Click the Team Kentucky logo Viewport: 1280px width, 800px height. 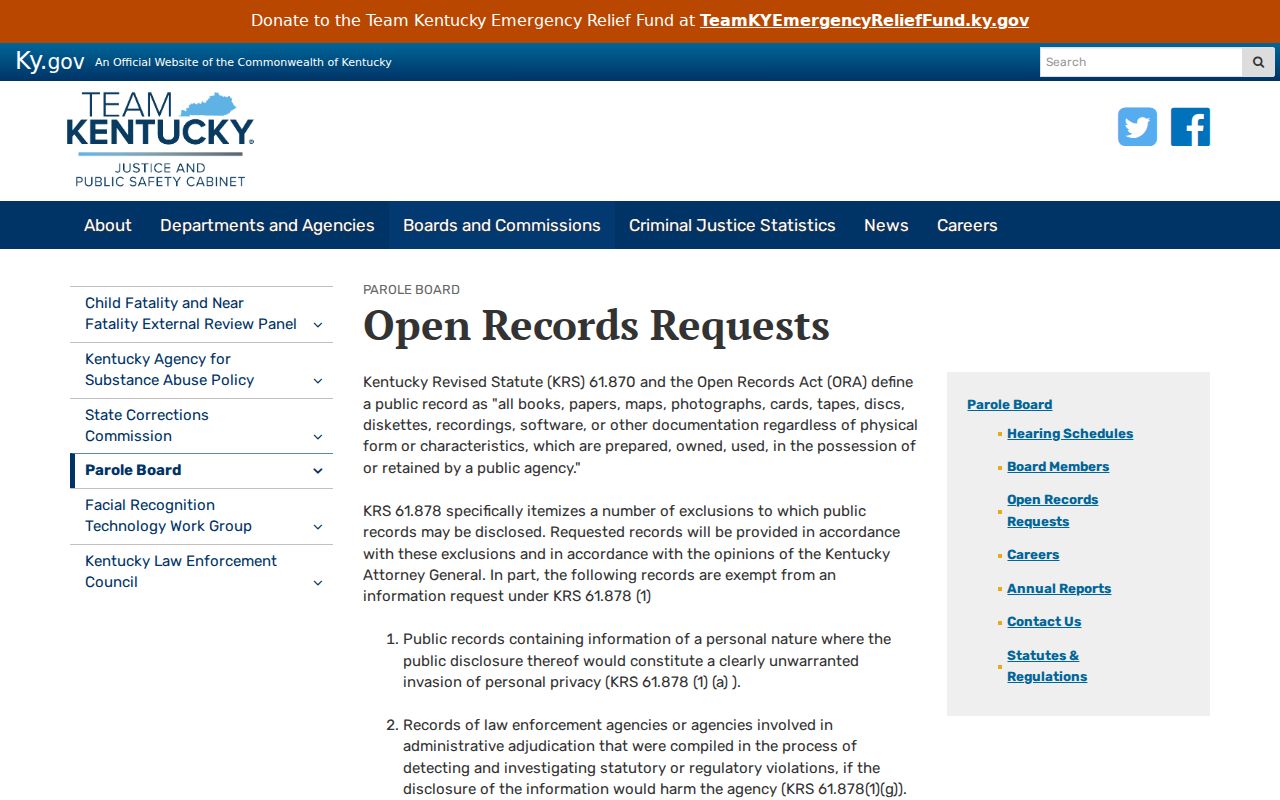click(x=160, y=140)
